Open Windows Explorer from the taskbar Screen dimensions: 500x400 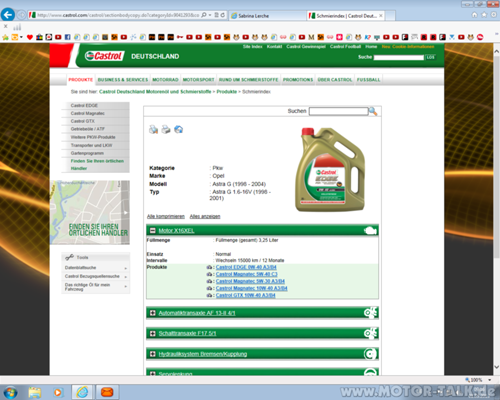34,392
